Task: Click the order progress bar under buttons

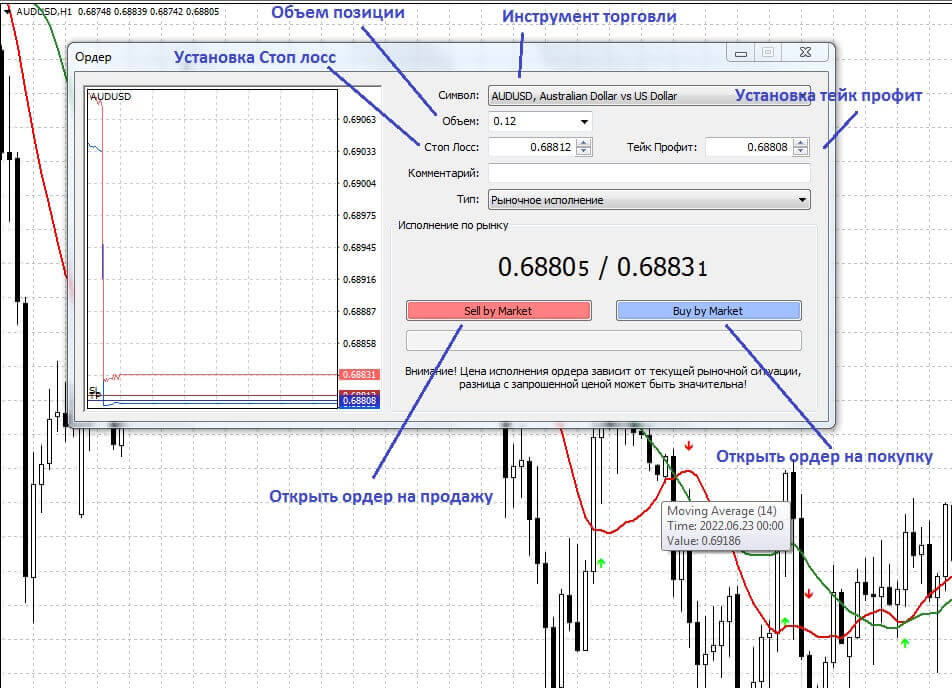Action: [x=603, y=340]
